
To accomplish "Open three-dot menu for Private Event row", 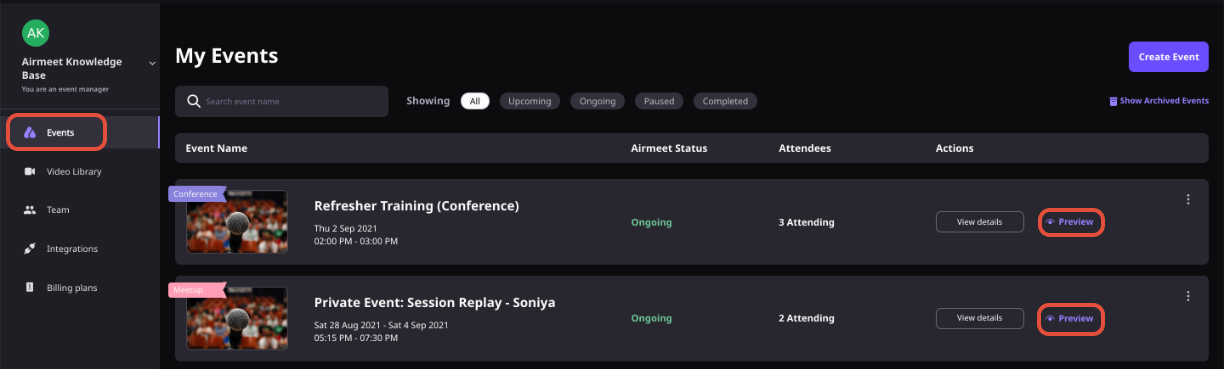I will pyautogui.click(x=1188, y=296).
